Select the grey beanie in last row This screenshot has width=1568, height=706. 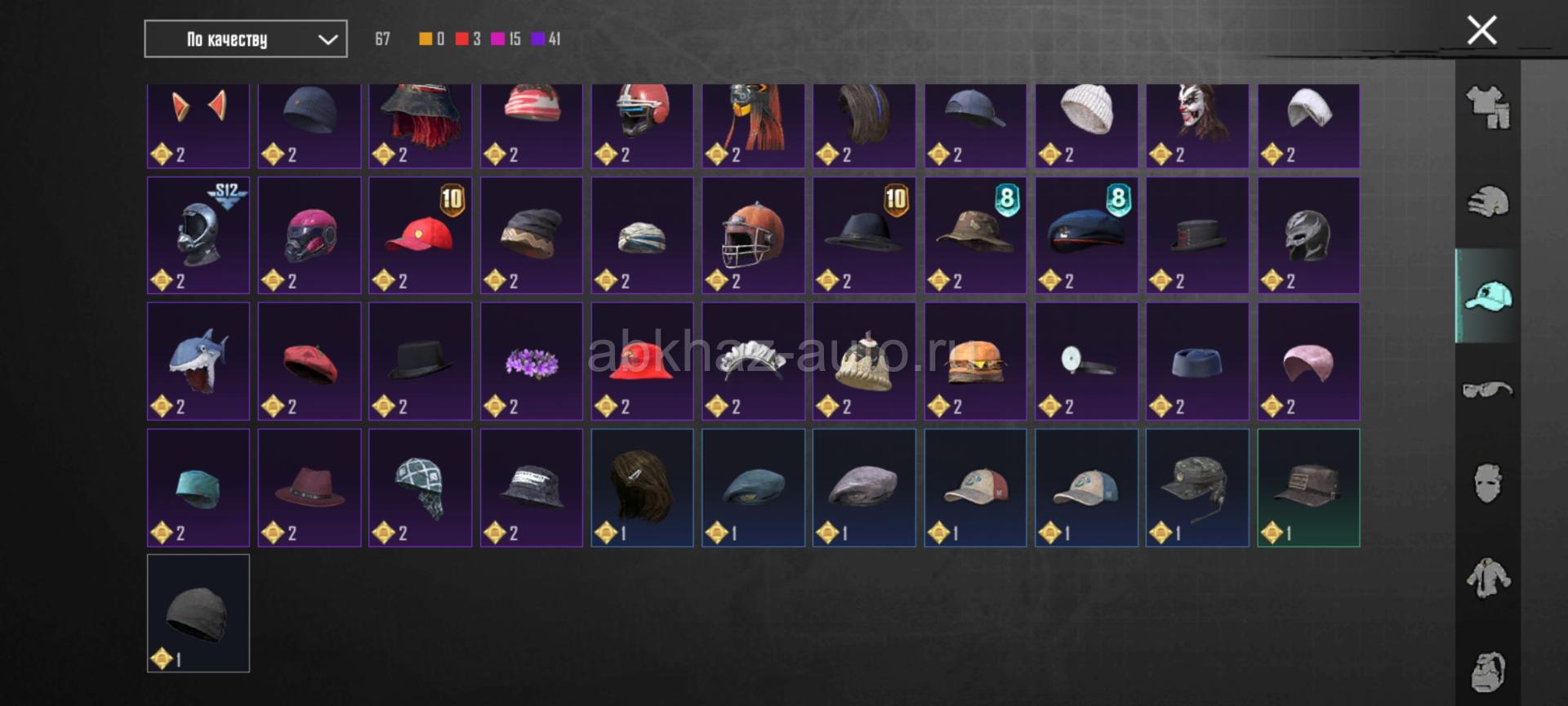[x=198, y=614]
